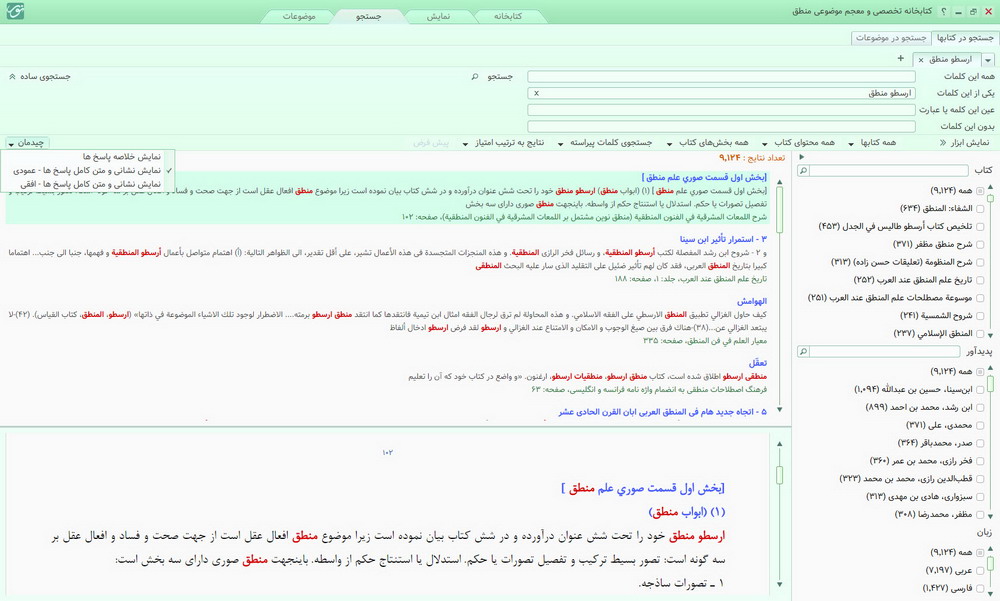The height and width of the screenshot is (601, 1000).
Task: Collapse the filter panel with the arrow icon
Action: tap(802, 157)
